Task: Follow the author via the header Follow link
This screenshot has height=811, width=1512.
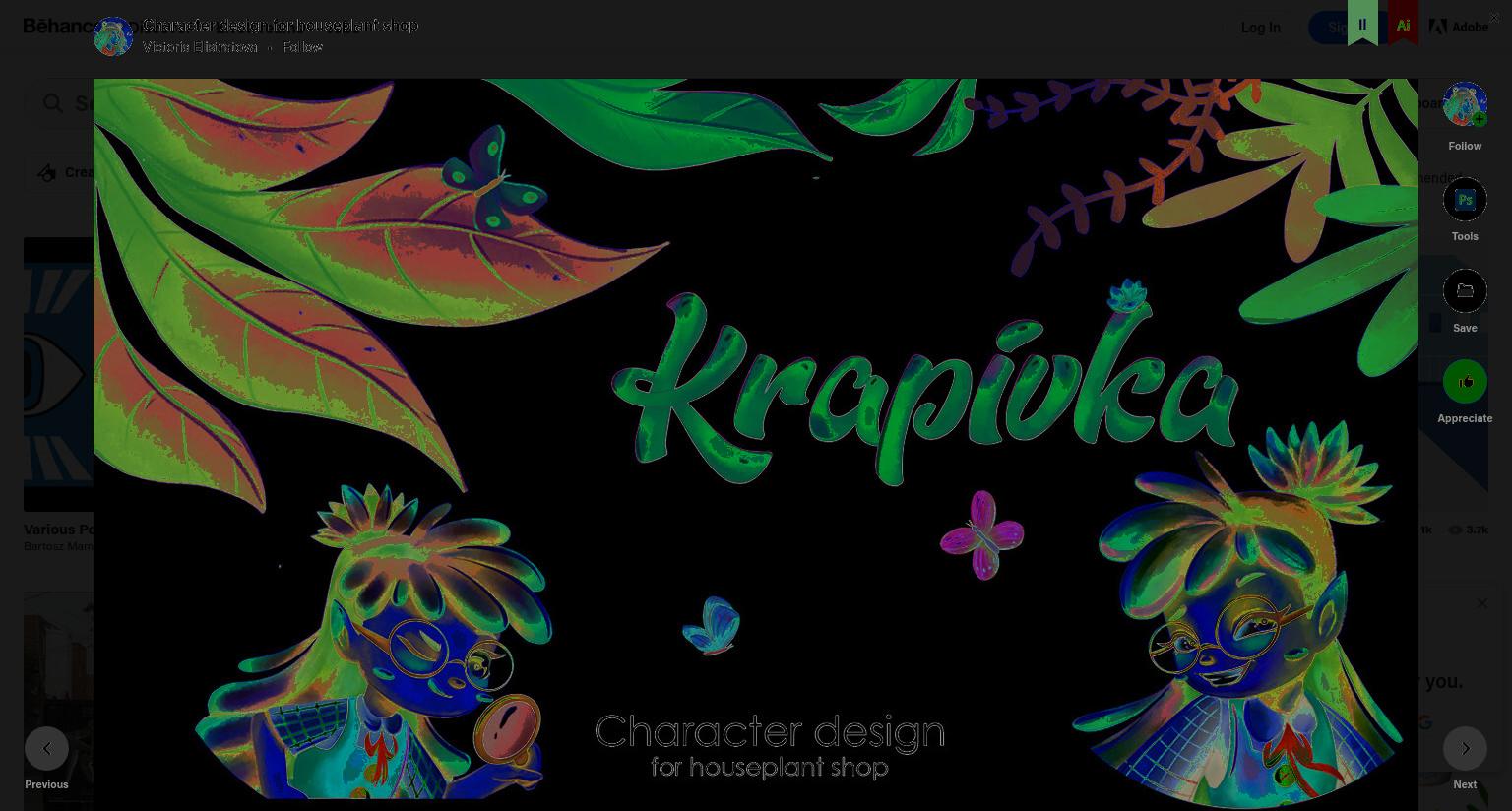Action: 303,47
